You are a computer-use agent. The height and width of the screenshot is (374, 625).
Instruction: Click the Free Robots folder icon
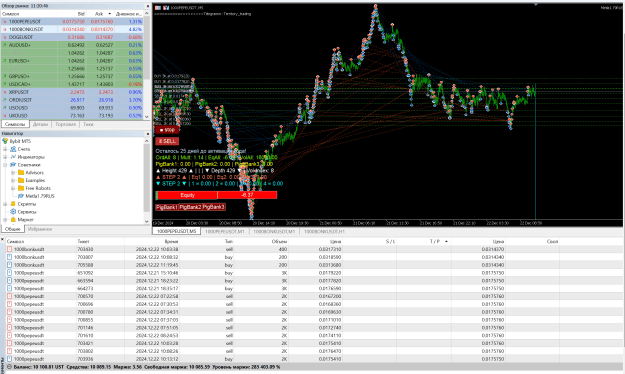tap(21, 188)
